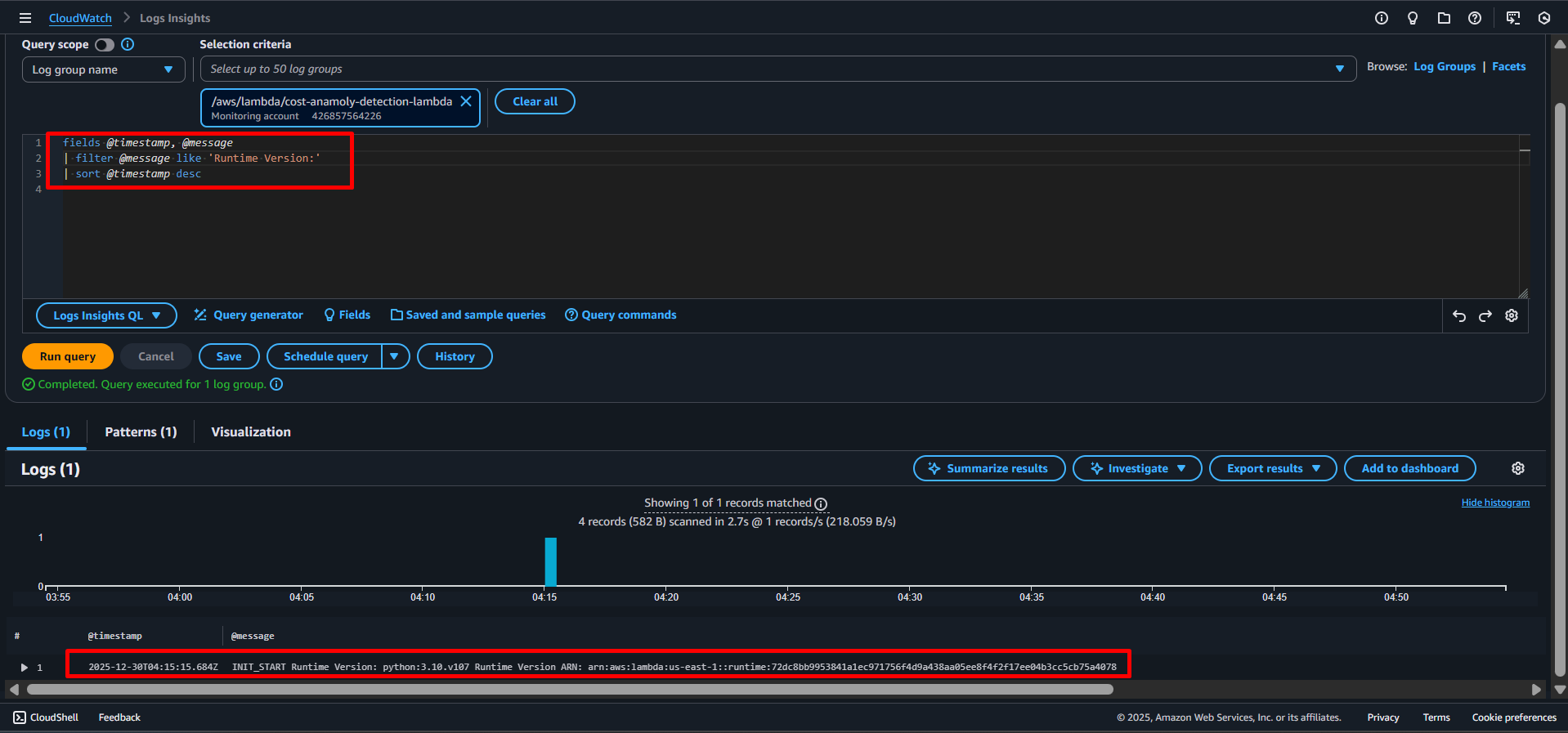This screenshot has height=733, width=1568.
Task: Switch to the Patterns (1) tab
Action: point(141,431)
